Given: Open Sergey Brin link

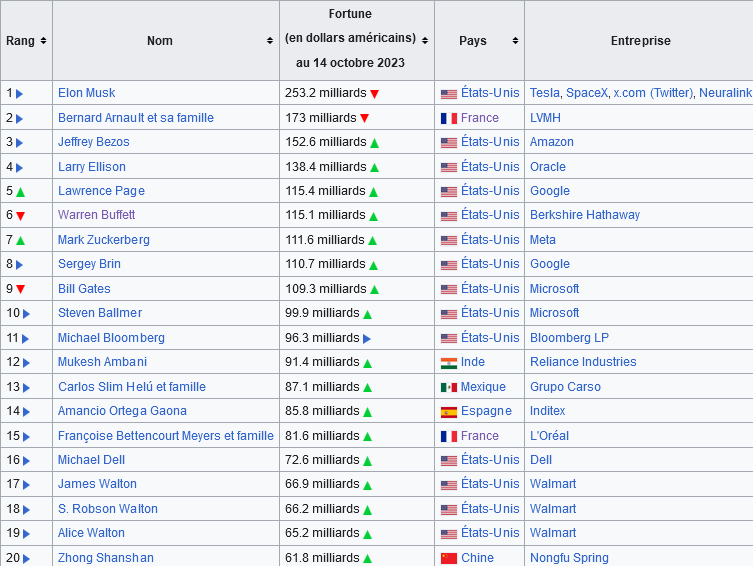Looking at the screenshot, I should (x=89, y=264).
